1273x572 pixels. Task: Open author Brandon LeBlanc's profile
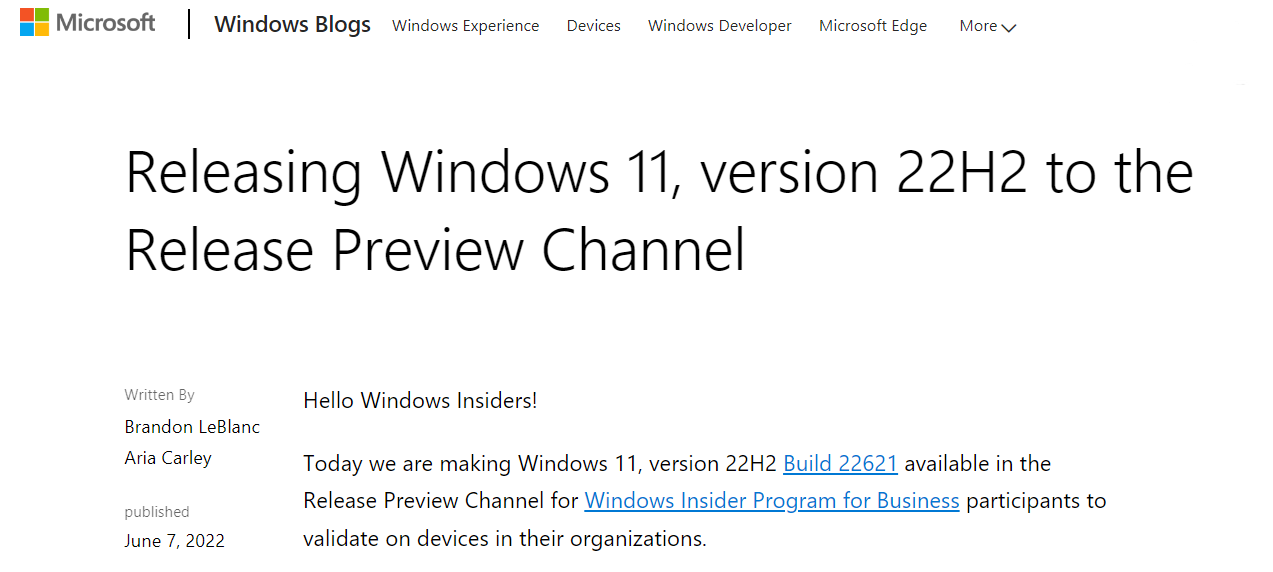pos(192,427)
